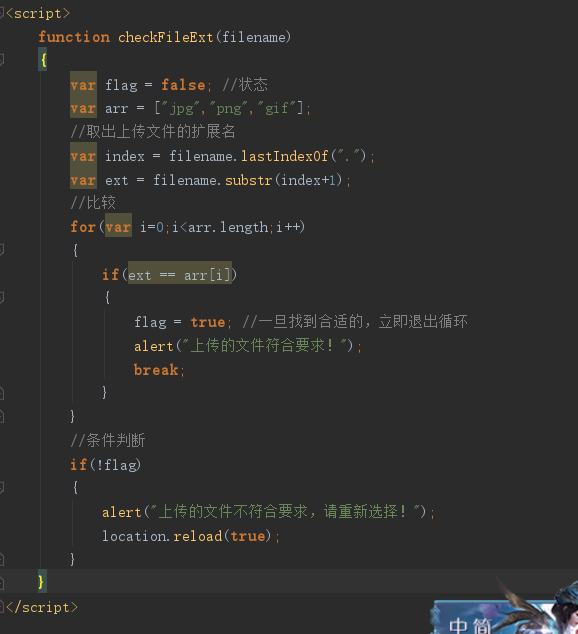The width and height of the screenshot is (578, 634).
Task: Click the string 上传的文件符合要求！
Action: pyautogui.click(x=265, y=346)
